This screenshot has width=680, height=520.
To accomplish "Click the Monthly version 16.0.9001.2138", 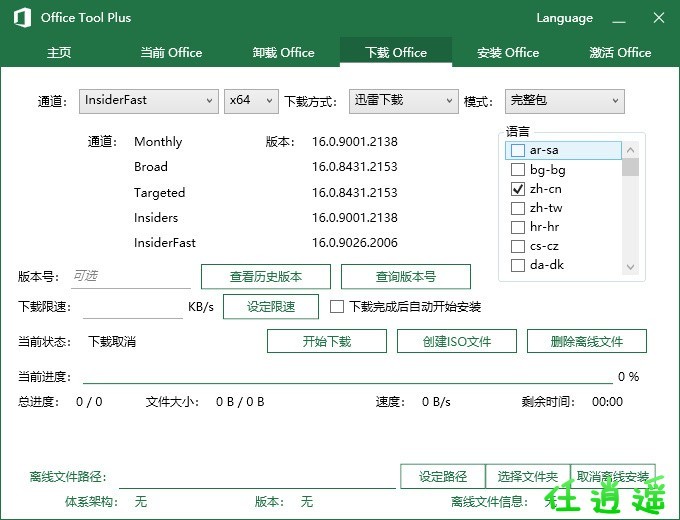I will point(355,142).
